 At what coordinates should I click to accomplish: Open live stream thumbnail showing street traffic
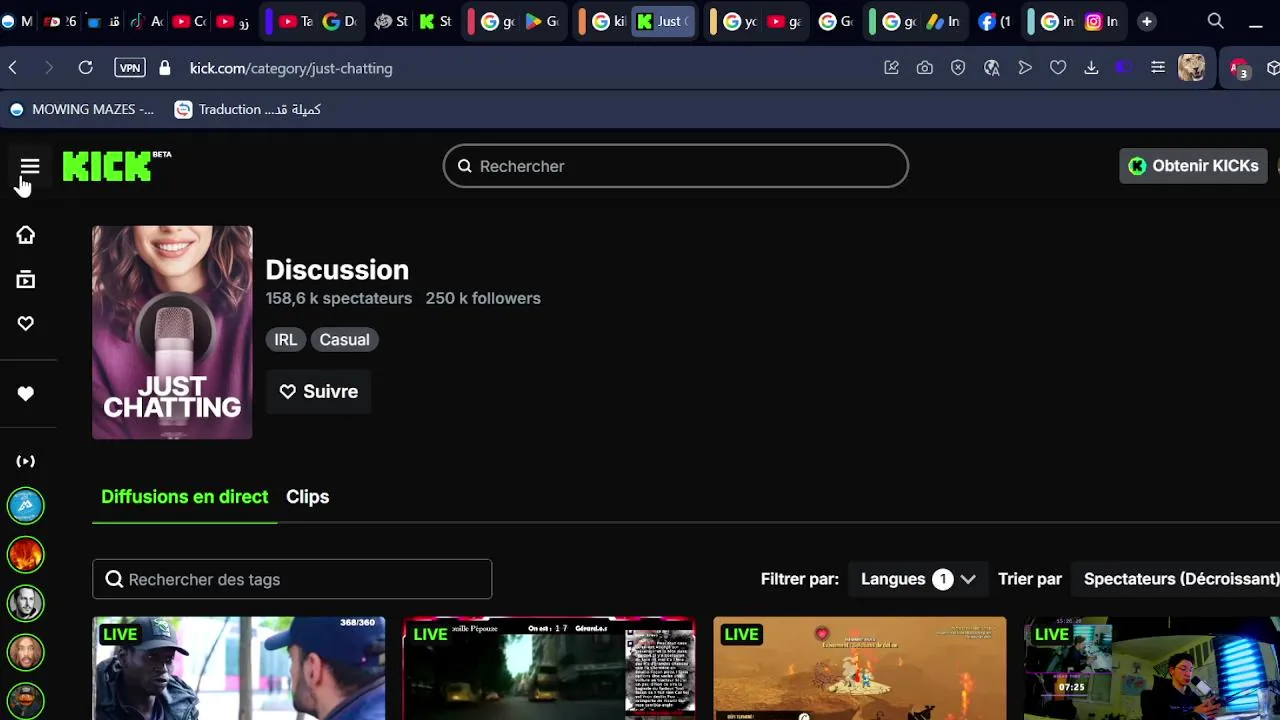tap(549, 668)
